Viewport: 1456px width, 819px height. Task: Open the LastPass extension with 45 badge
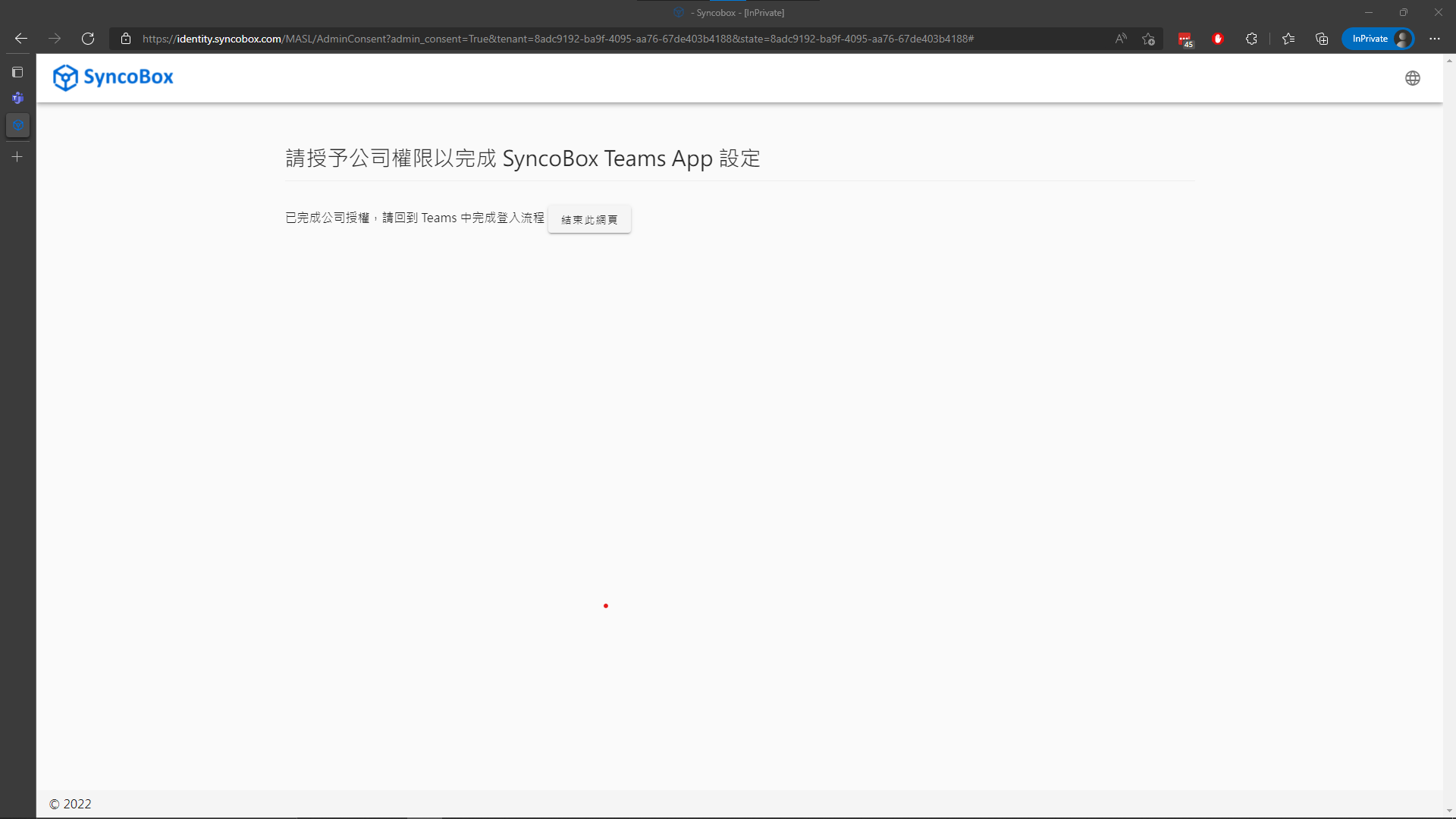pos(1185,39)
